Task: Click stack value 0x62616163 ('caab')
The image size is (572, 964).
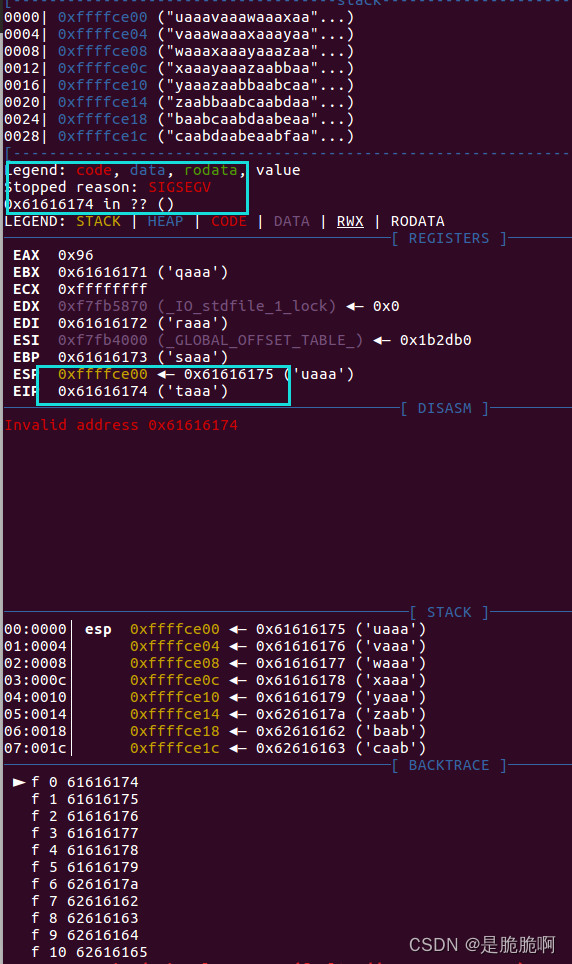Action: [341, 748]
